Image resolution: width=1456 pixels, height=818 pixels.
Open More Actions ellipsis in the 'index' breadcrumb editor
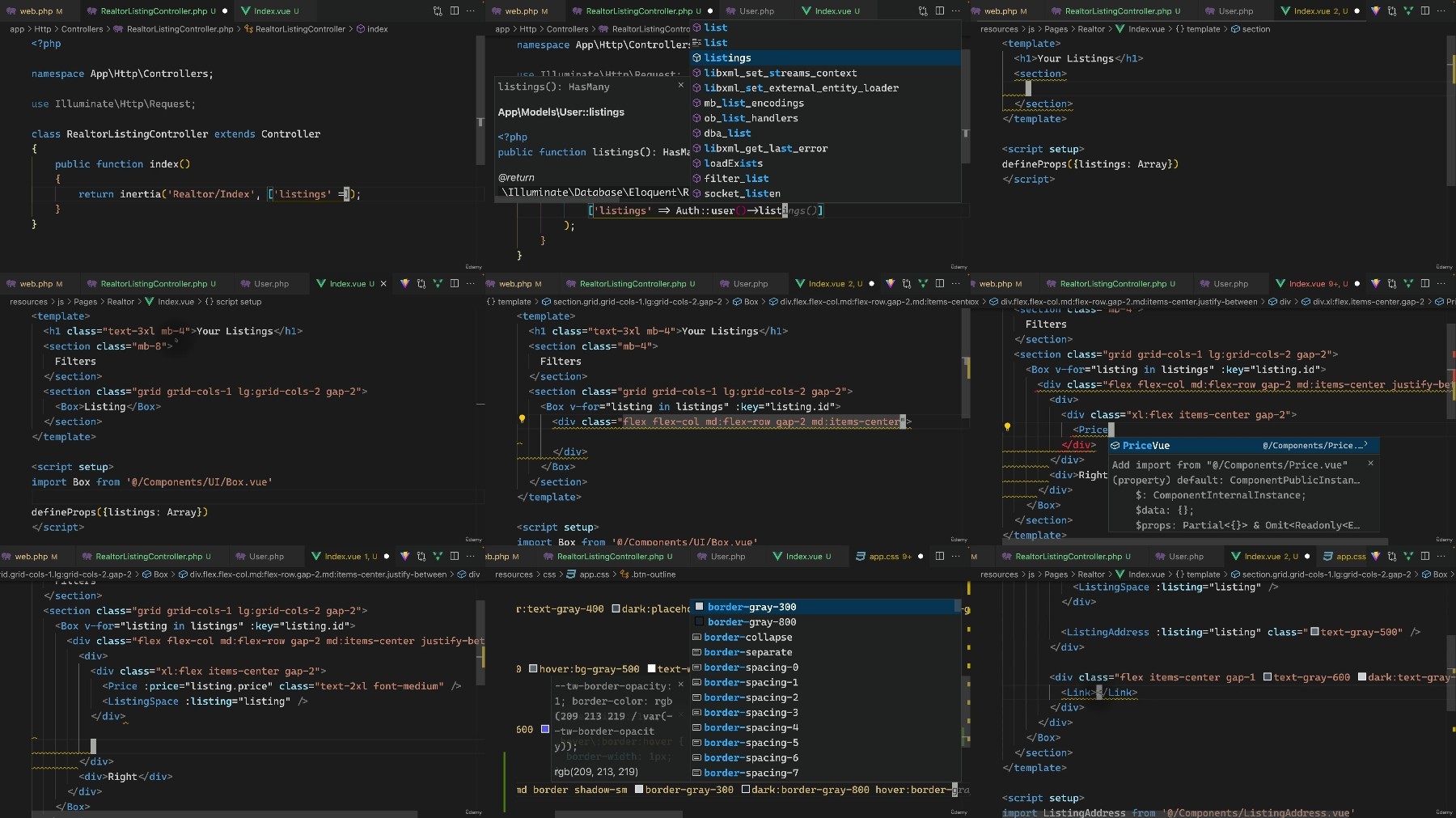point(471,11)
